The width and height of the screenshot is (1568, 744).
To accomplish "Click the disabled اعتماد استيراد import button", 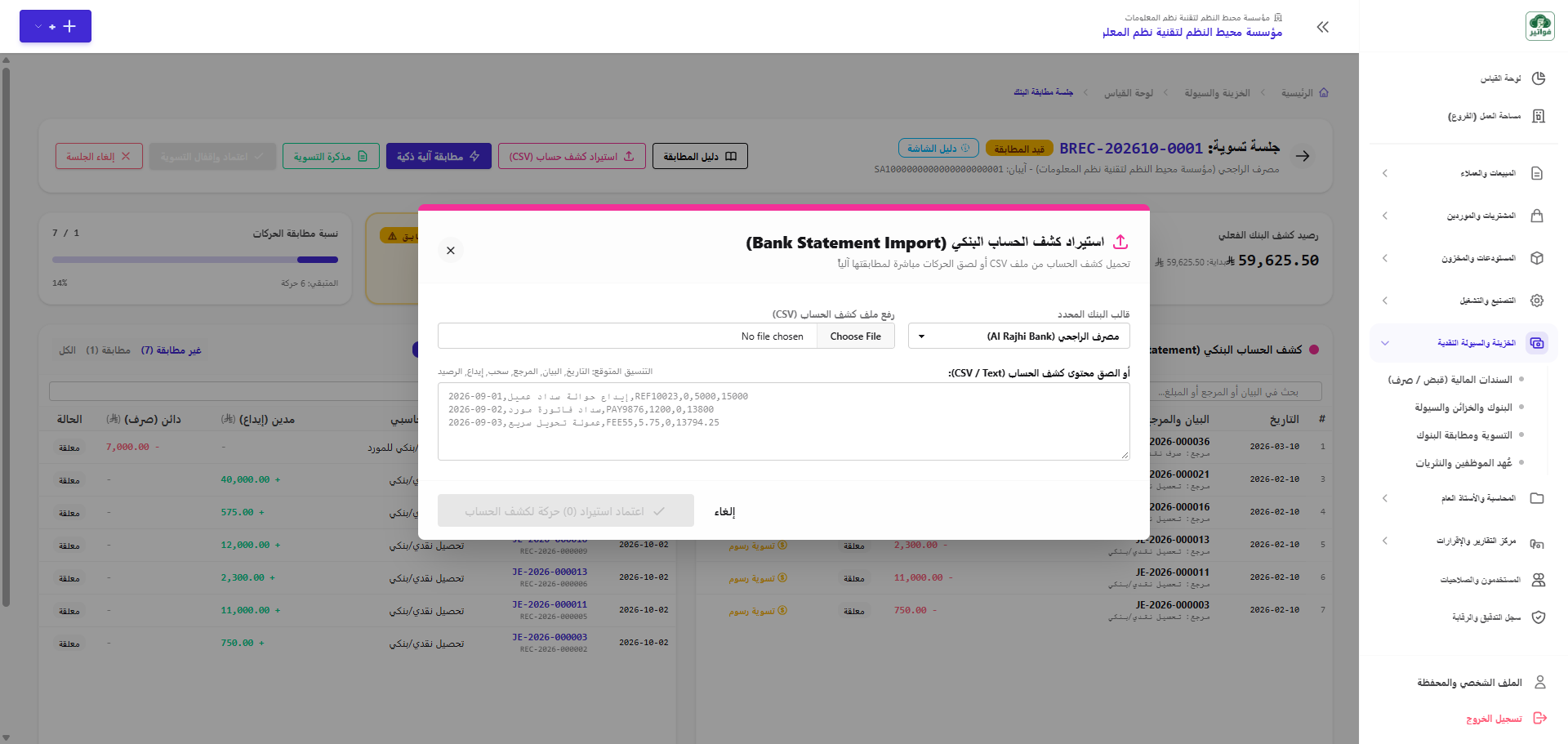I will [566, 511].
